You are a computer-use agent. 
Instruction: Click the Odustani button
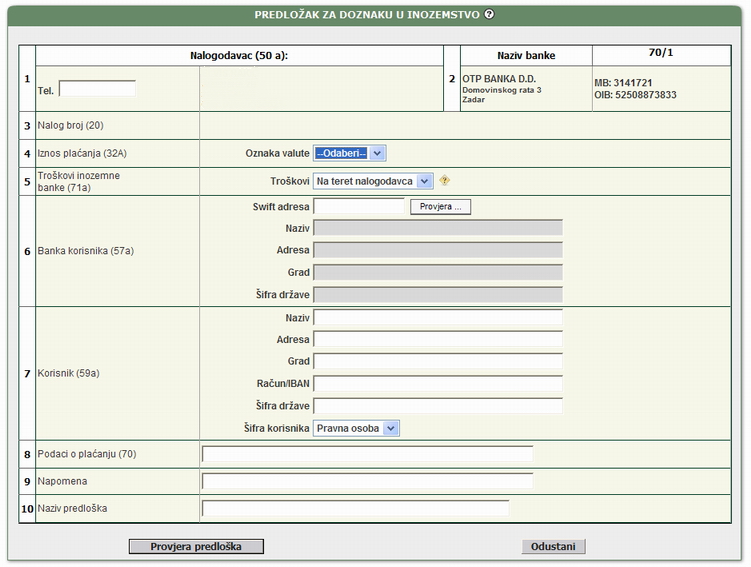(553, 547)
